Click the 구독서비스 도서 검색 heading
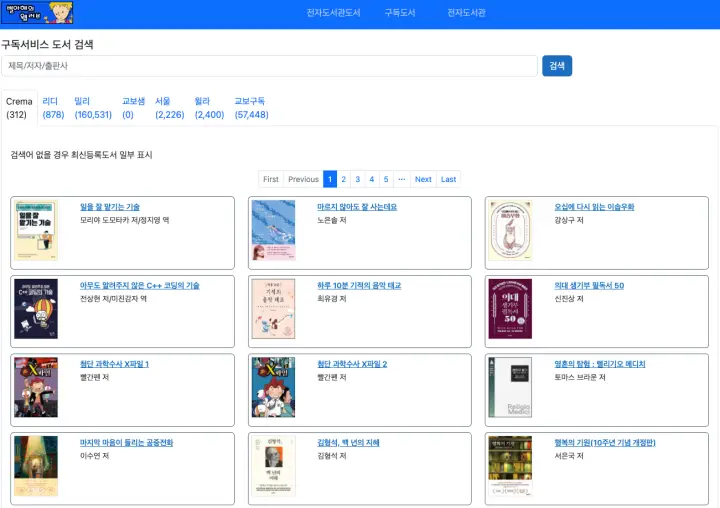 coord(47,45)
